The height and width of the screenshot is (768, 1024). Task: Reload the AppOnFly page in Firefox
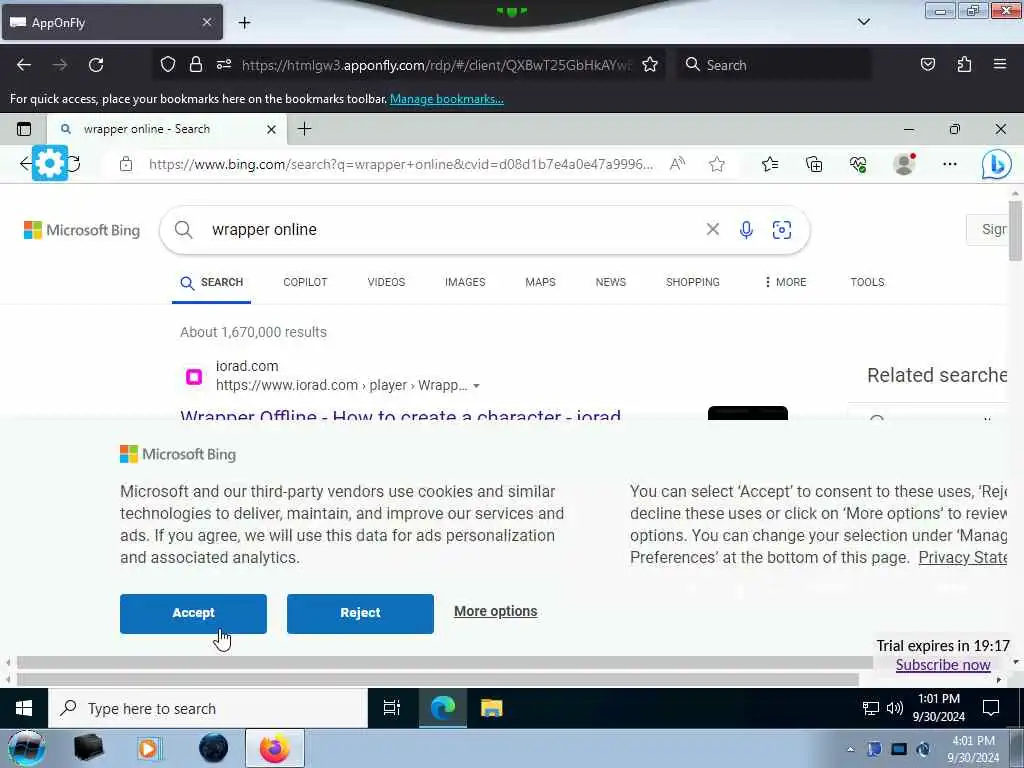(96, 65)
